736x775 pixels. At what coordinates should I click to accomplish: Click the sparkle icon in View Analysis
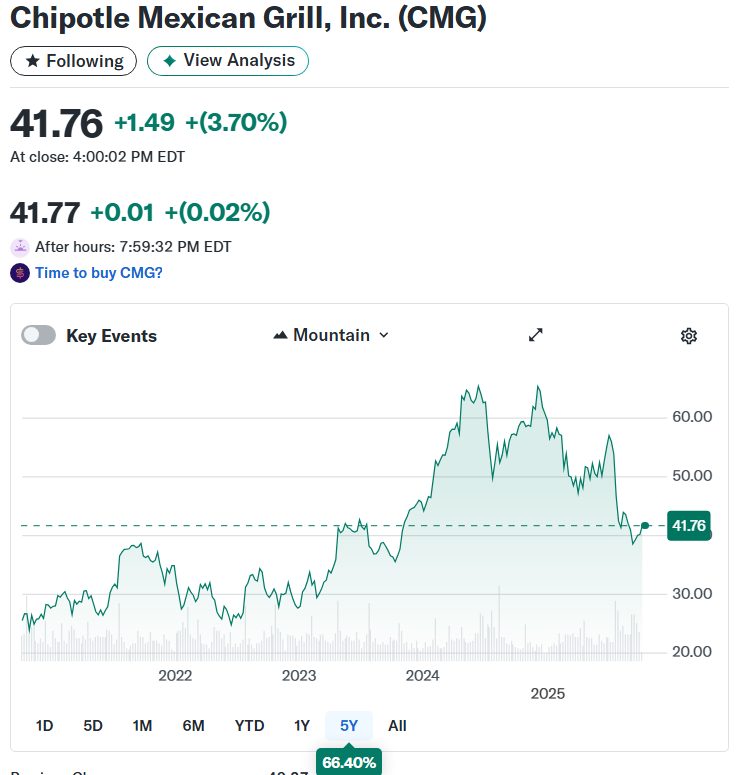click(x=170, y=61)
